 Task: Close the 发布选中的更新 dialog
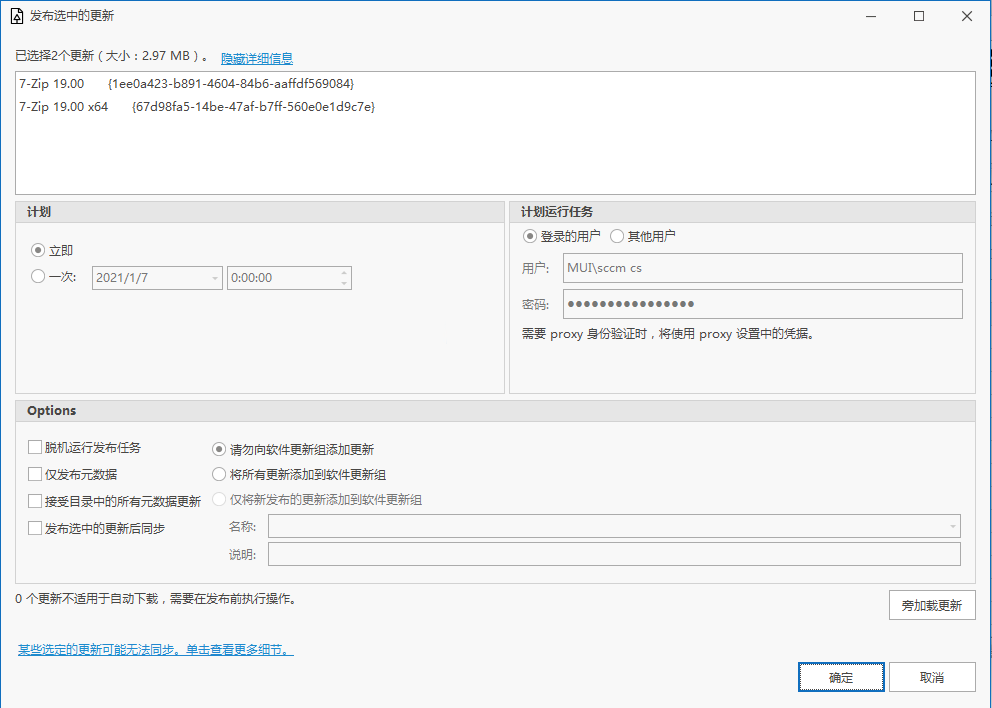pyautogui.click(x=967, y=16)
